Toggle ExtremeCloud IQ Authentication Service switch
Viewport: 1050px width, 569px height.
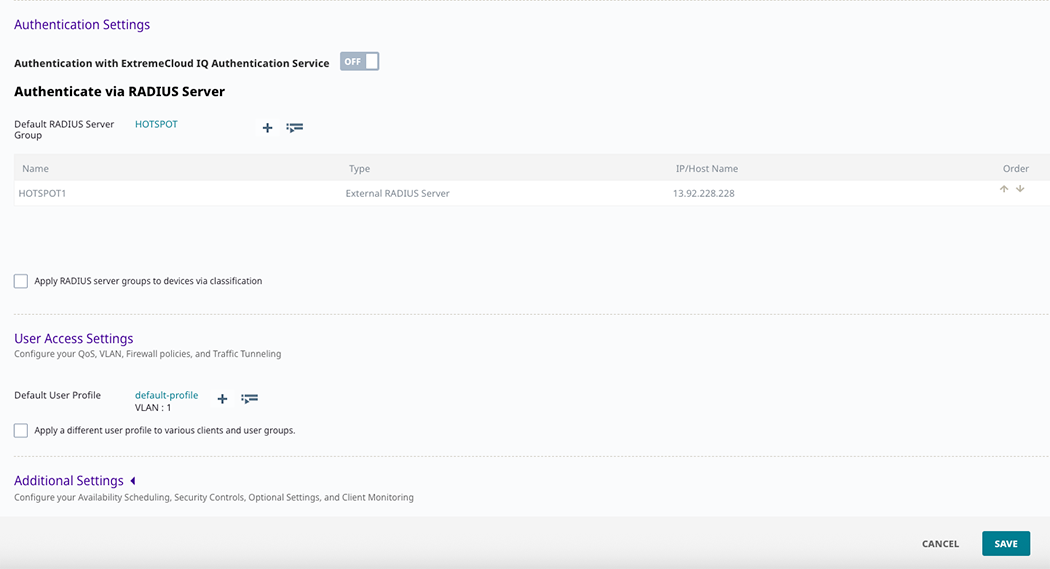pyautogui.click(x=359, y=62)
